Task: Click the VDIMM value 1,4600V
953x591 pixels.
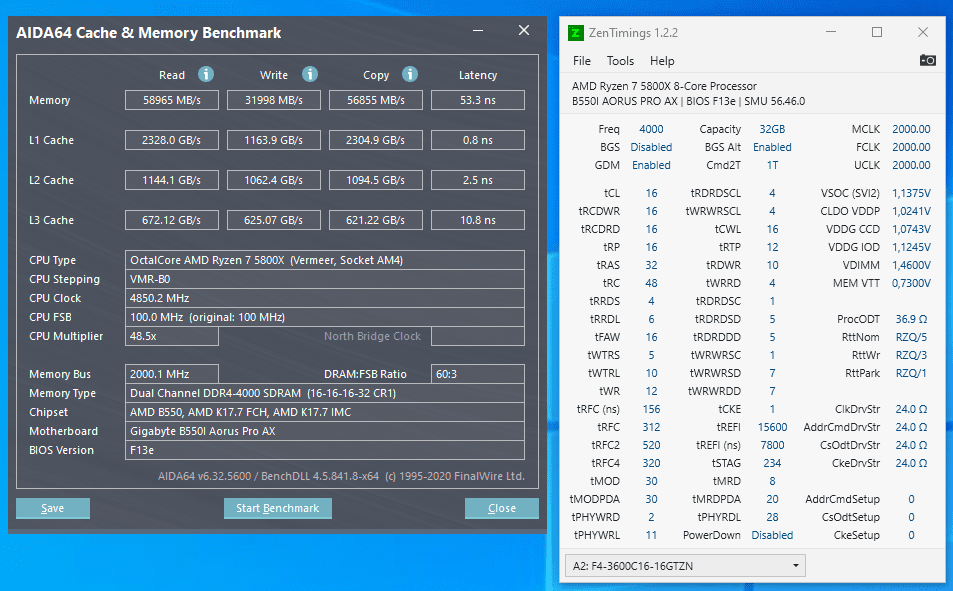Action: 911,265
